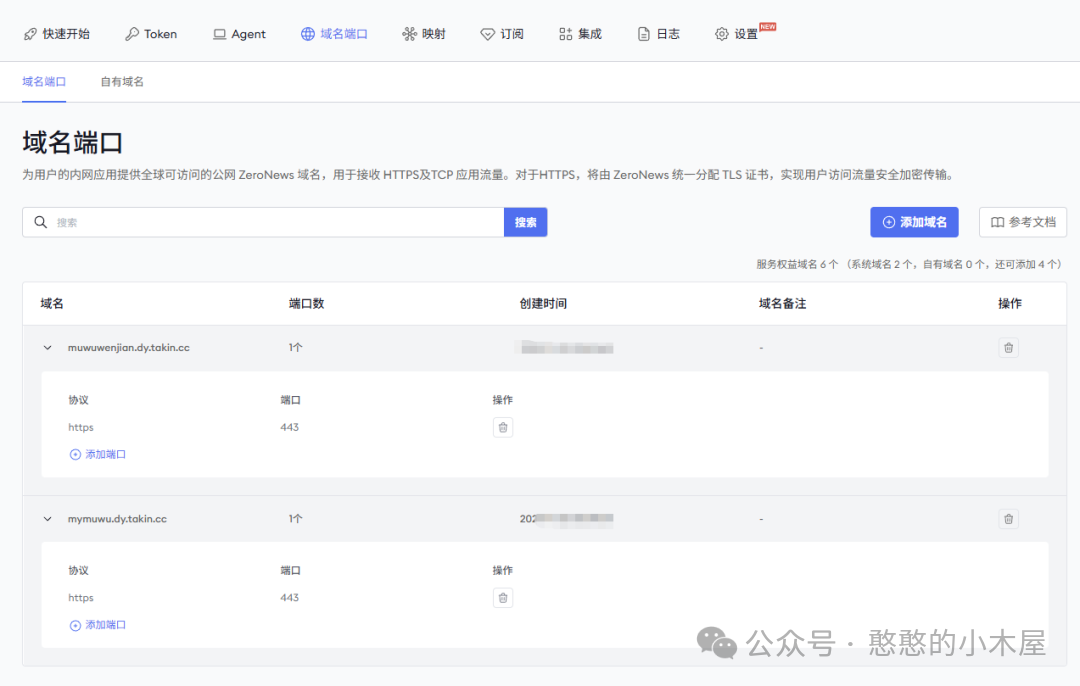This screenshot has height=686, width=1080.
Task: Click the 添加域名 button
Action: [914, 222]
